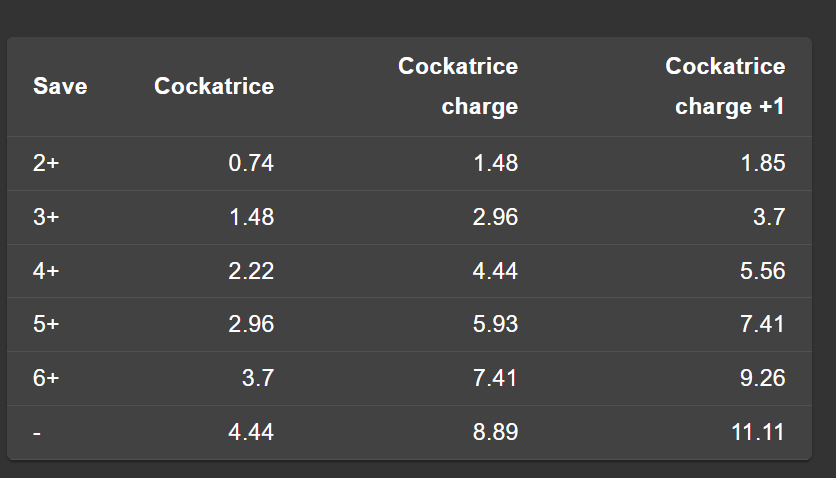Click the 5.93 value cell
Image resolution: width=836 pixels, height=478 pixels.
coord(495,324)
